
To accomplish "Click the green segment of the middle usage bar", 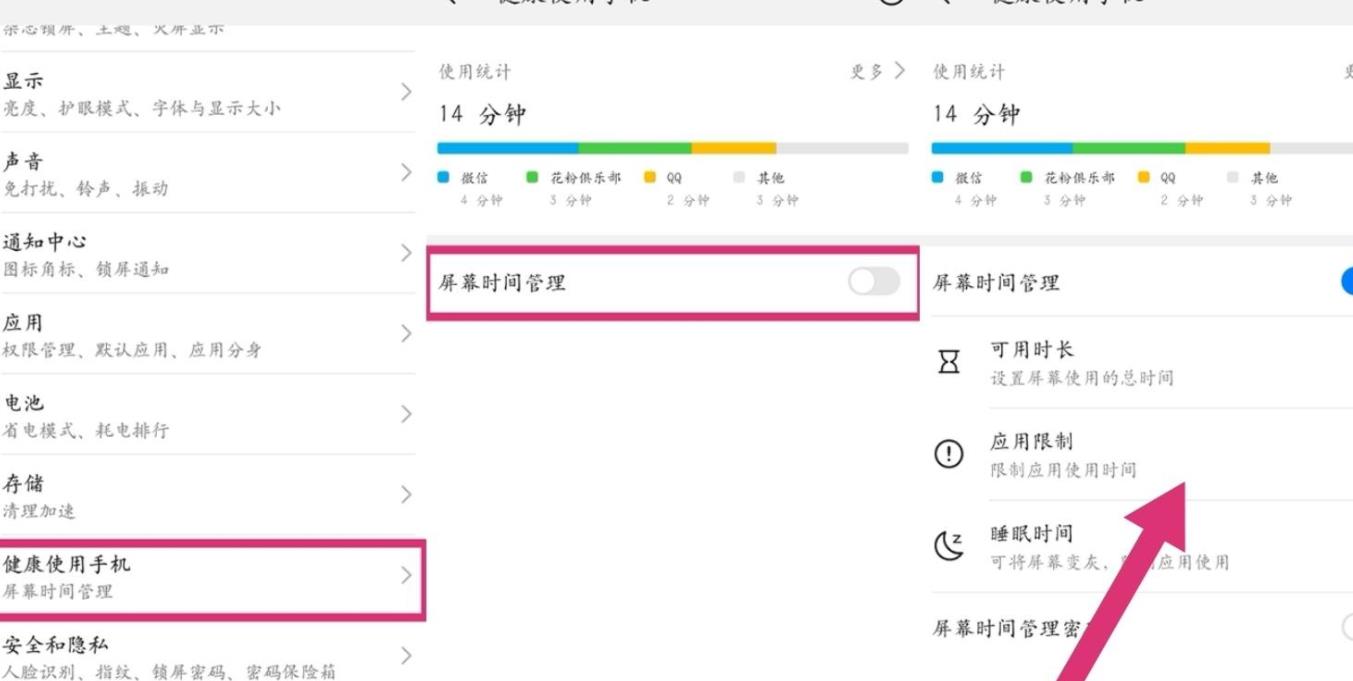I will point(634,148).
